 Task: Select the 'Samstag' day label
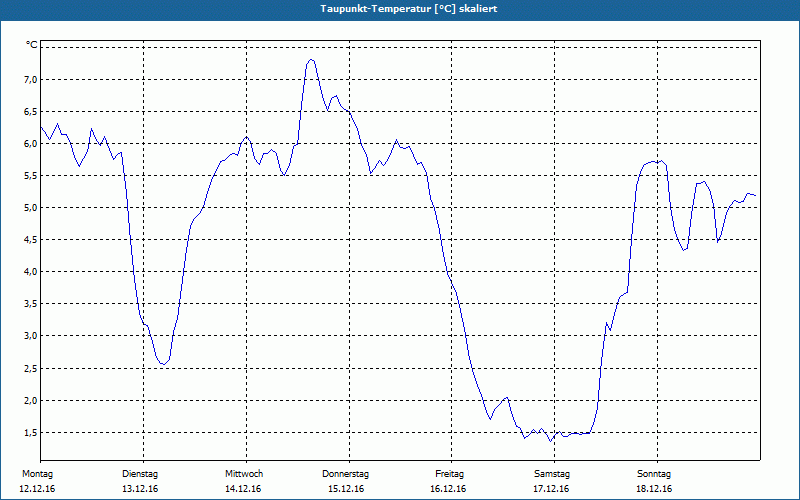552,474
